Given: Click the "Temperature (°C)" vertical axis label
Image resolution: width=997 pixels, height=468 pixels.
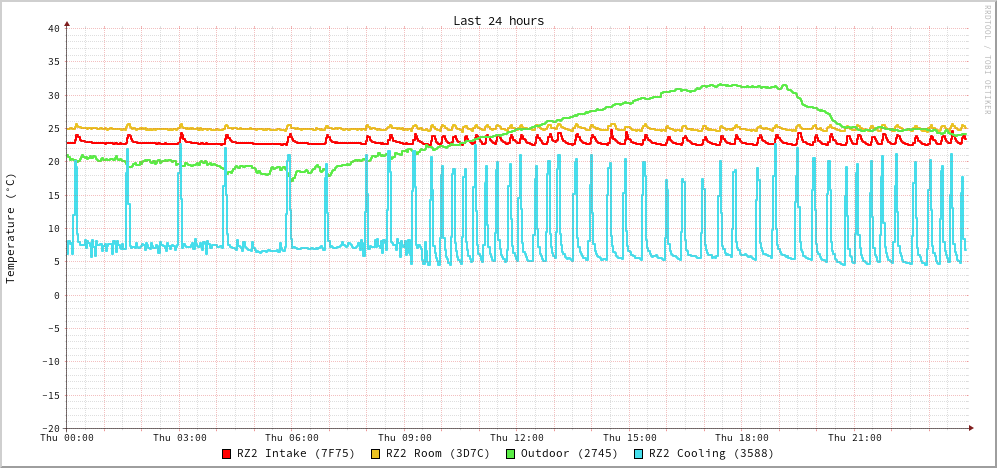Looking at the screenshot, I should (11, 228).
